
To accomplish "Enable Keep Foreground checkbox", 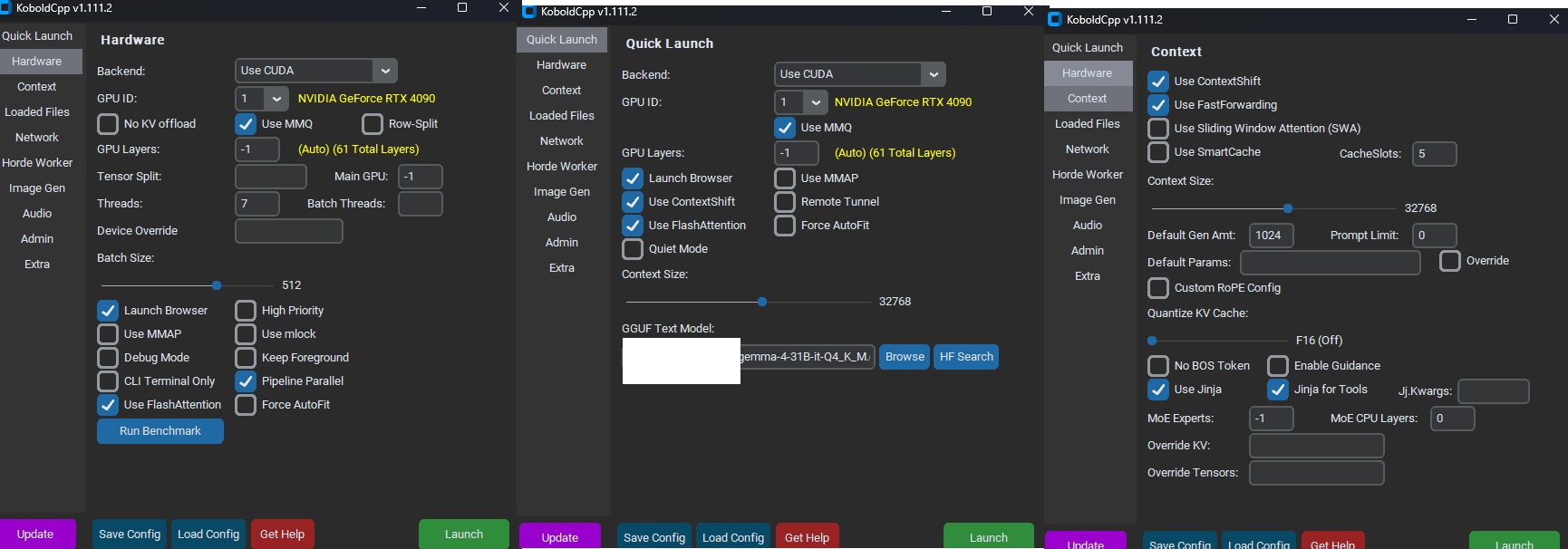I will click(x=246, y=357).
